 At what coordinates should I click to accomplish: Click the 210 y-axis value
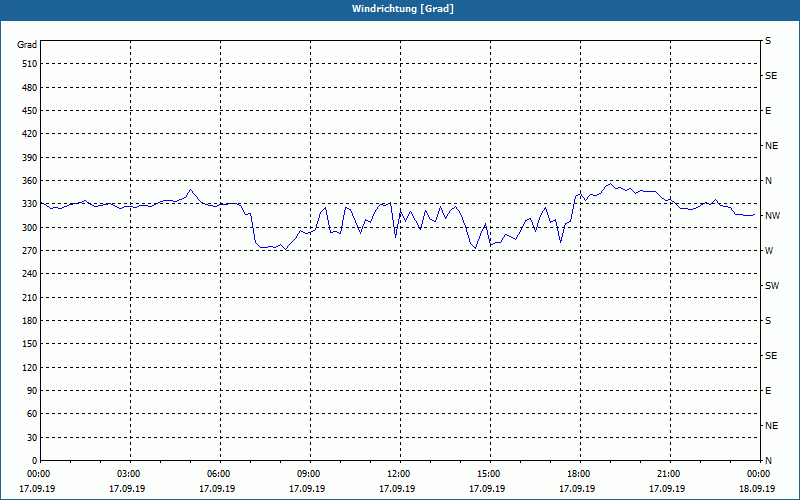coord(30,297)
